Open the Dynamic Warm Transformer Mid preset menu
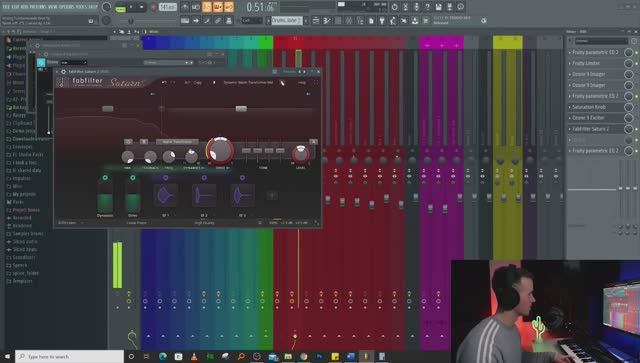 tap(248, 82)
